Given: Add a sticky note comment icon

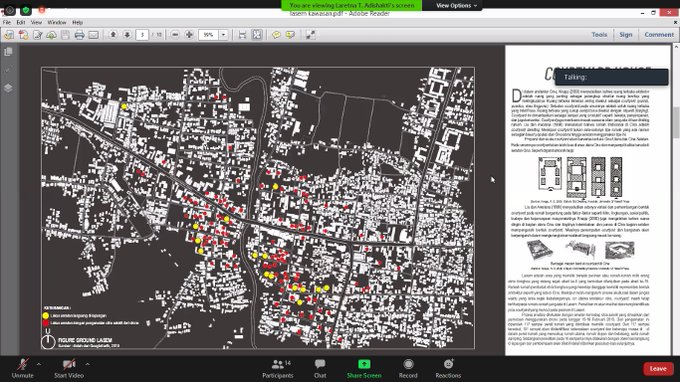Looking at the screenshot, I should coord(276,35).
